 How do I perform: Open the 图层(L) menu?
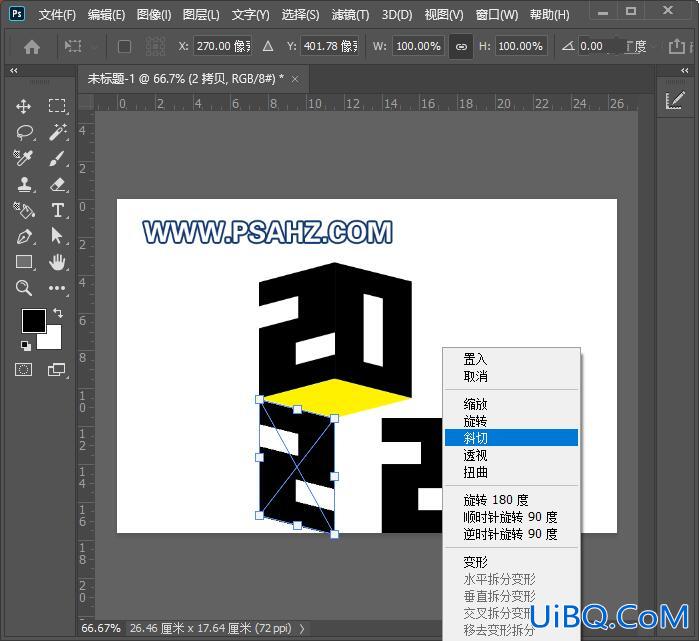coord(201,15)
